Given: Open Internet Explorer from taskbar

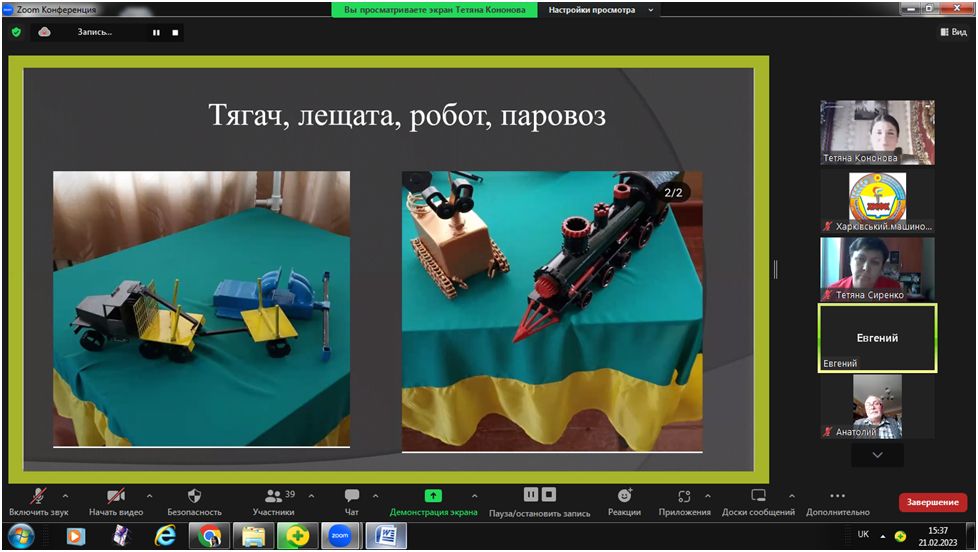Looking at the screenshot, I should 165,536.
